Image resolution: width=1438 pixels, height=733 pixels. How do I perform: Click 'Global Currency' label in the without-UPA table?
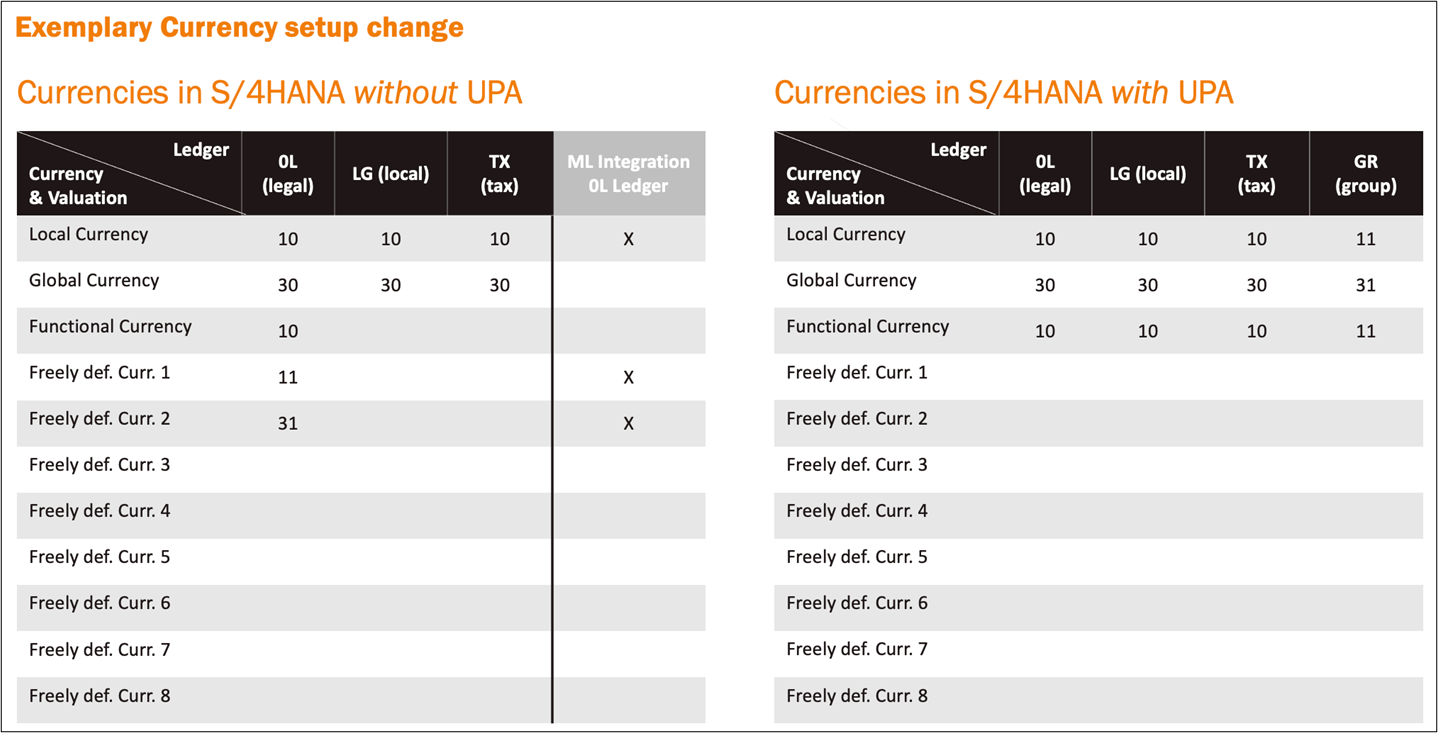(x=94, y=281)
